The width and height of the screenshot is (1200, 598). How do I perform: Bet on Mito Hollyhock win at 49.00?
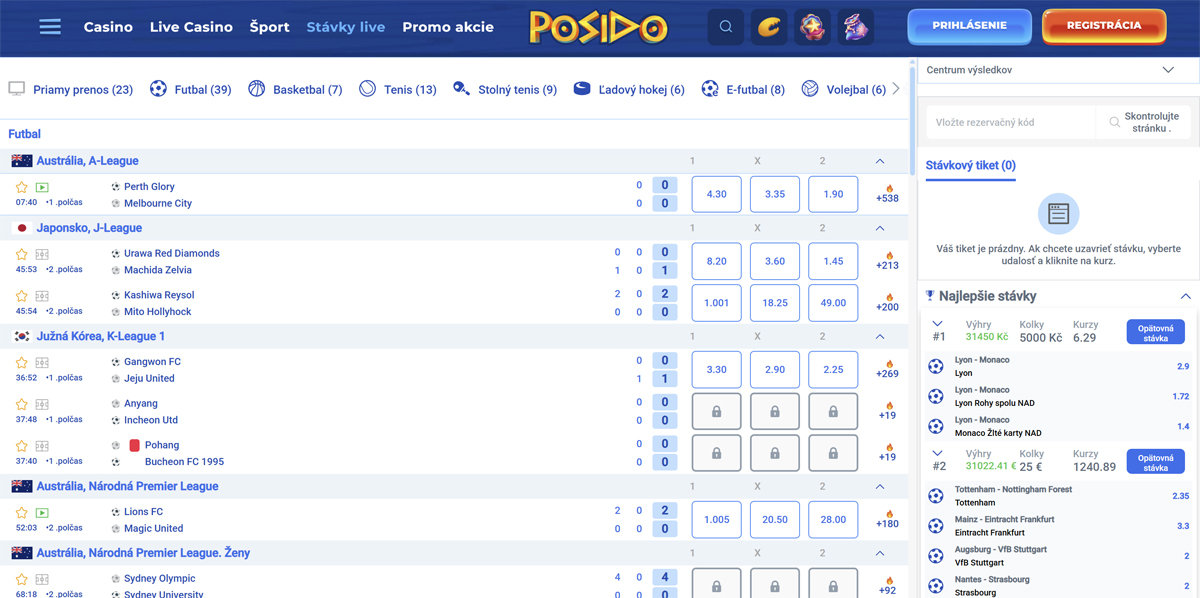coord(833,303)
